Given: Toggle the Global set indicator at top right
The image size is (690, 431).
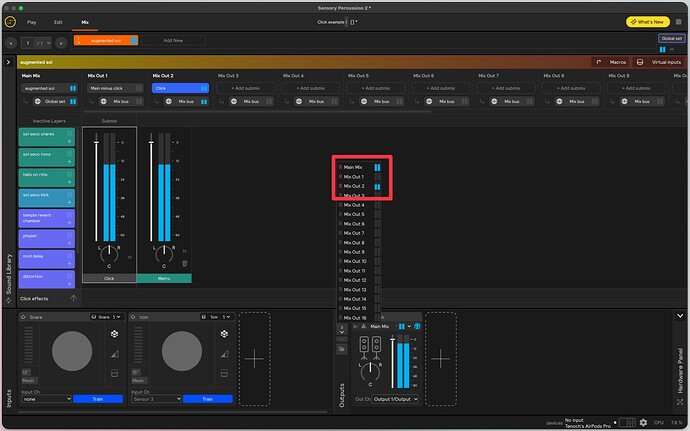Looking at the screenshot, I should [x=662, y=49].
